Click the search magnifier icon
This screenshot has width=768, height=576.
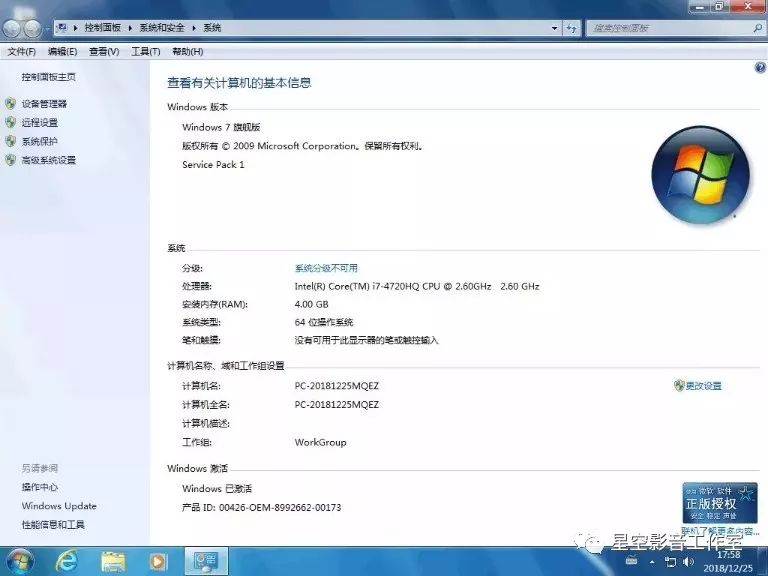pyautogui.click(x=757, y=28)
